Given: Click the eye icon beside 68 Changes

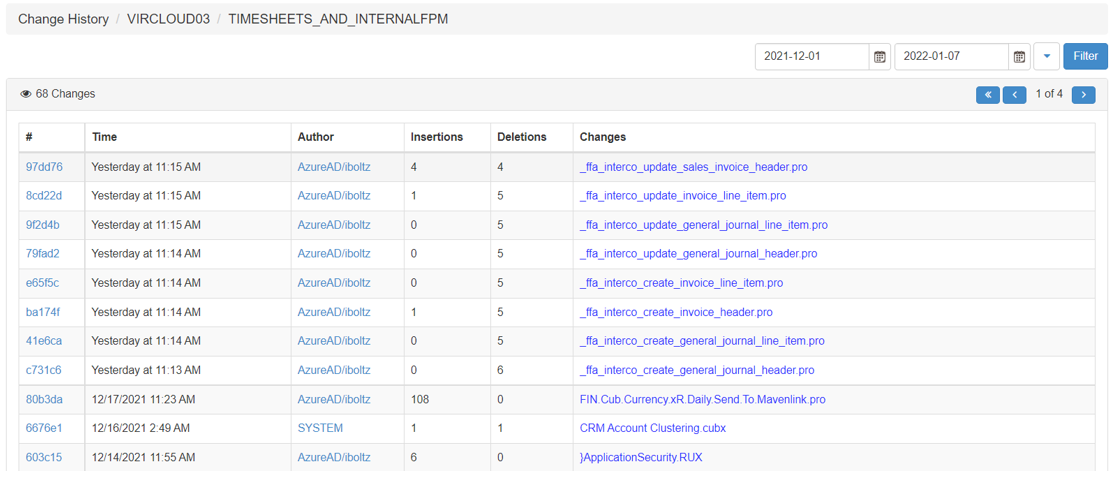Looking at the screenshot, I should tap(26, 95).
